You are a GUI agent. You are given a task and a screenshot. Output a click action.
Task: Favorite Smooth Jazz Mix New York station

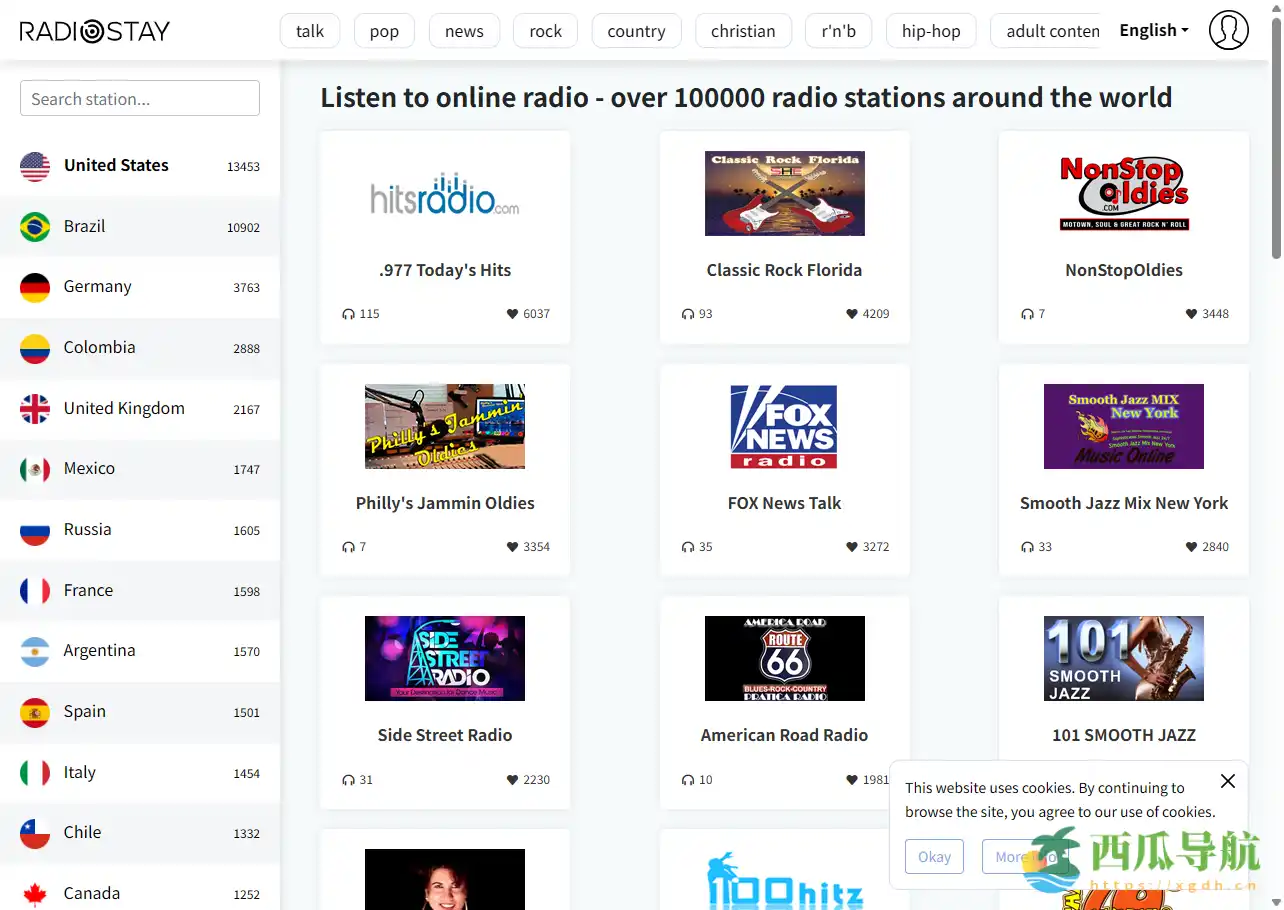(x=1191, y=547)
